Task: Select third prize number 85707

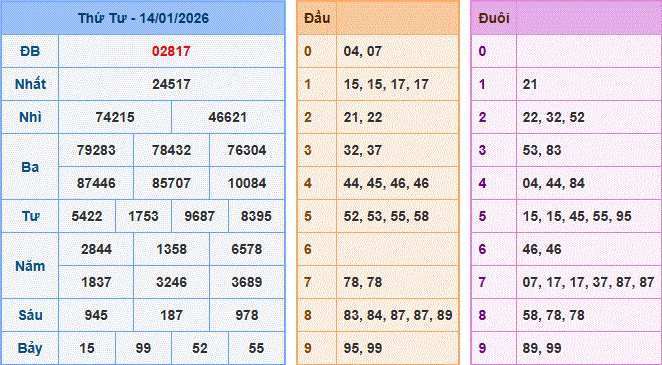Action: (171, 183)
